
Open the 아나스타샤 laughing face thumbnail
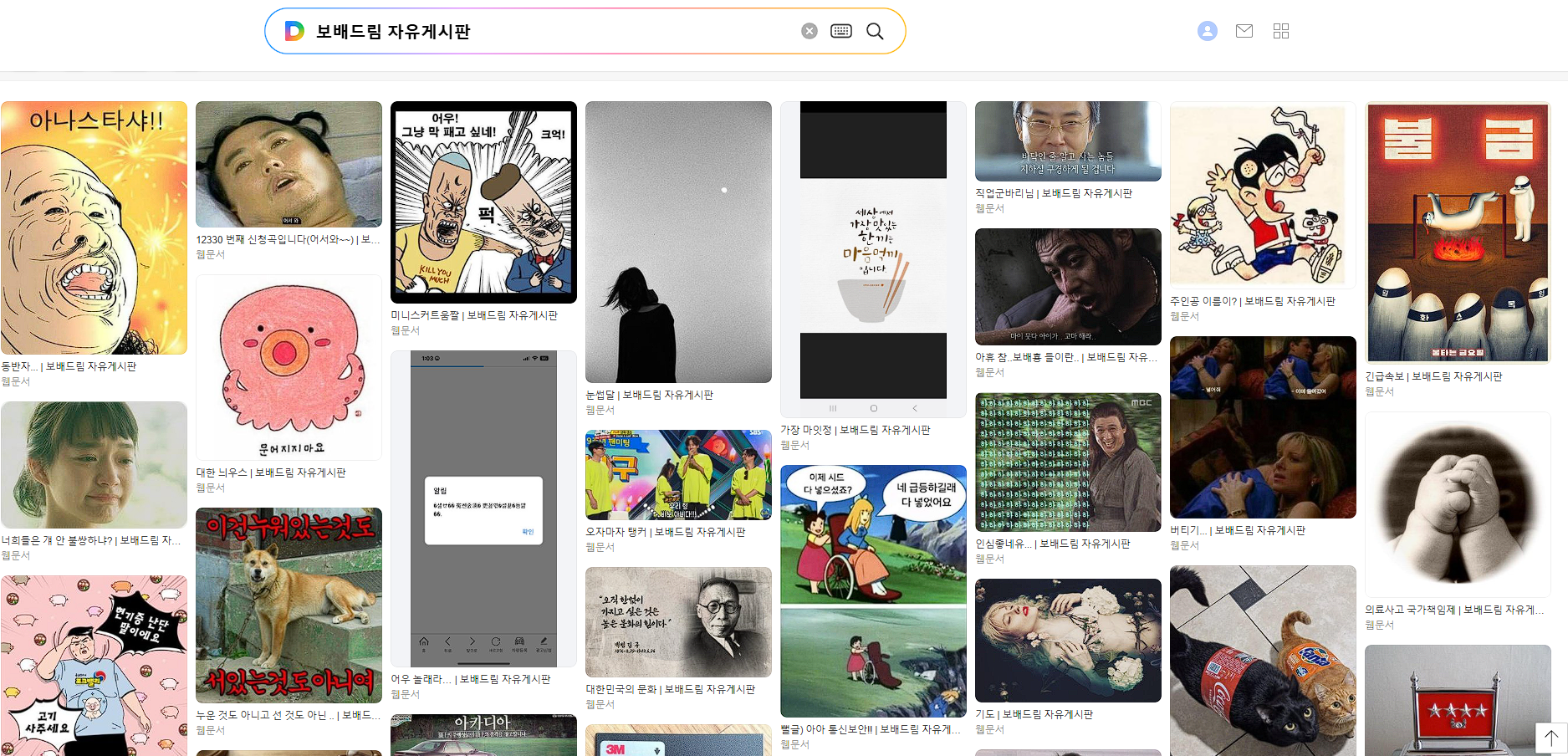click(x=94, y=228)
